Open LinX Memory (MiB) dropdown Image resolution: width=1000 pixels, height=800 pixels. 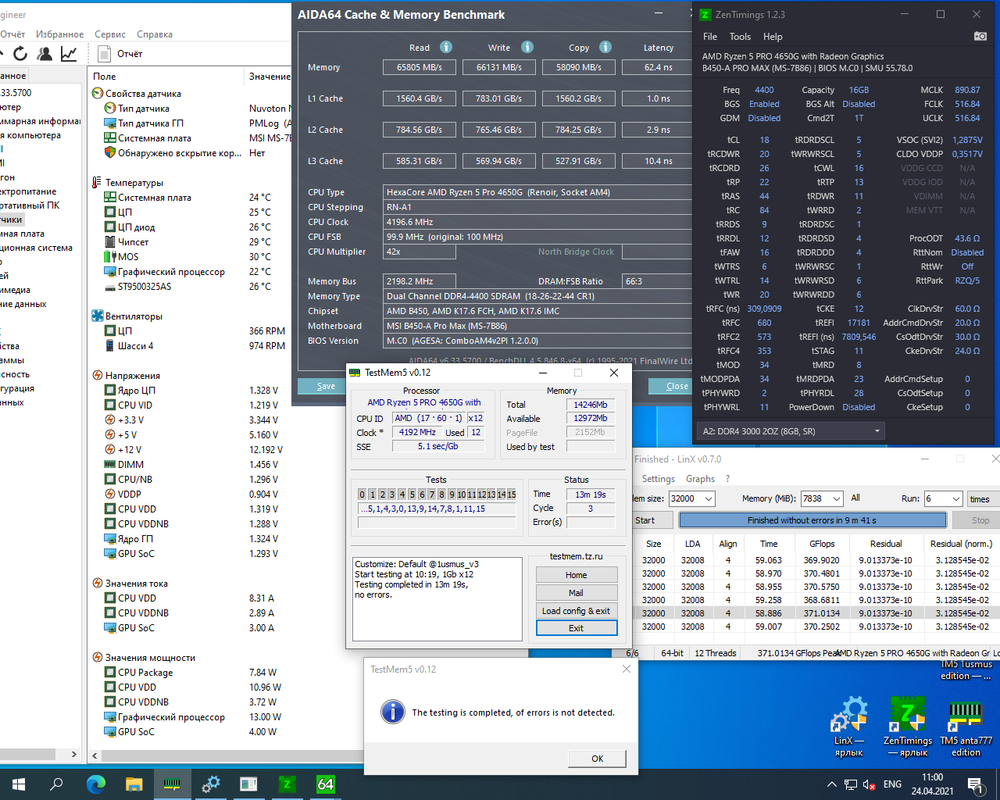pyautogui.click(x=822, y=499)
